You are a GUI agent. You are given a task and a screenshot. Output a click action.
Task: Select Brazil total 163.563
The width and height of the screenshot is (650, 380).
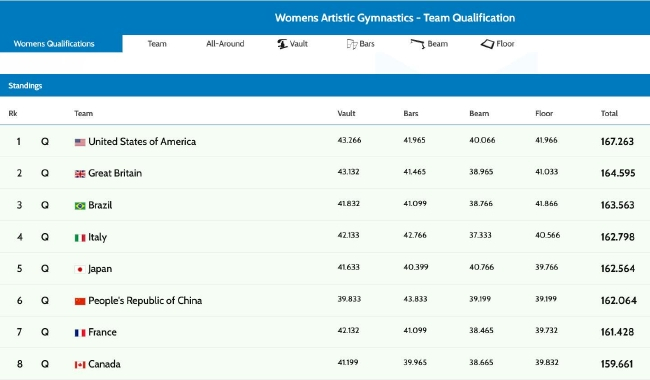[x=618, y=205]
